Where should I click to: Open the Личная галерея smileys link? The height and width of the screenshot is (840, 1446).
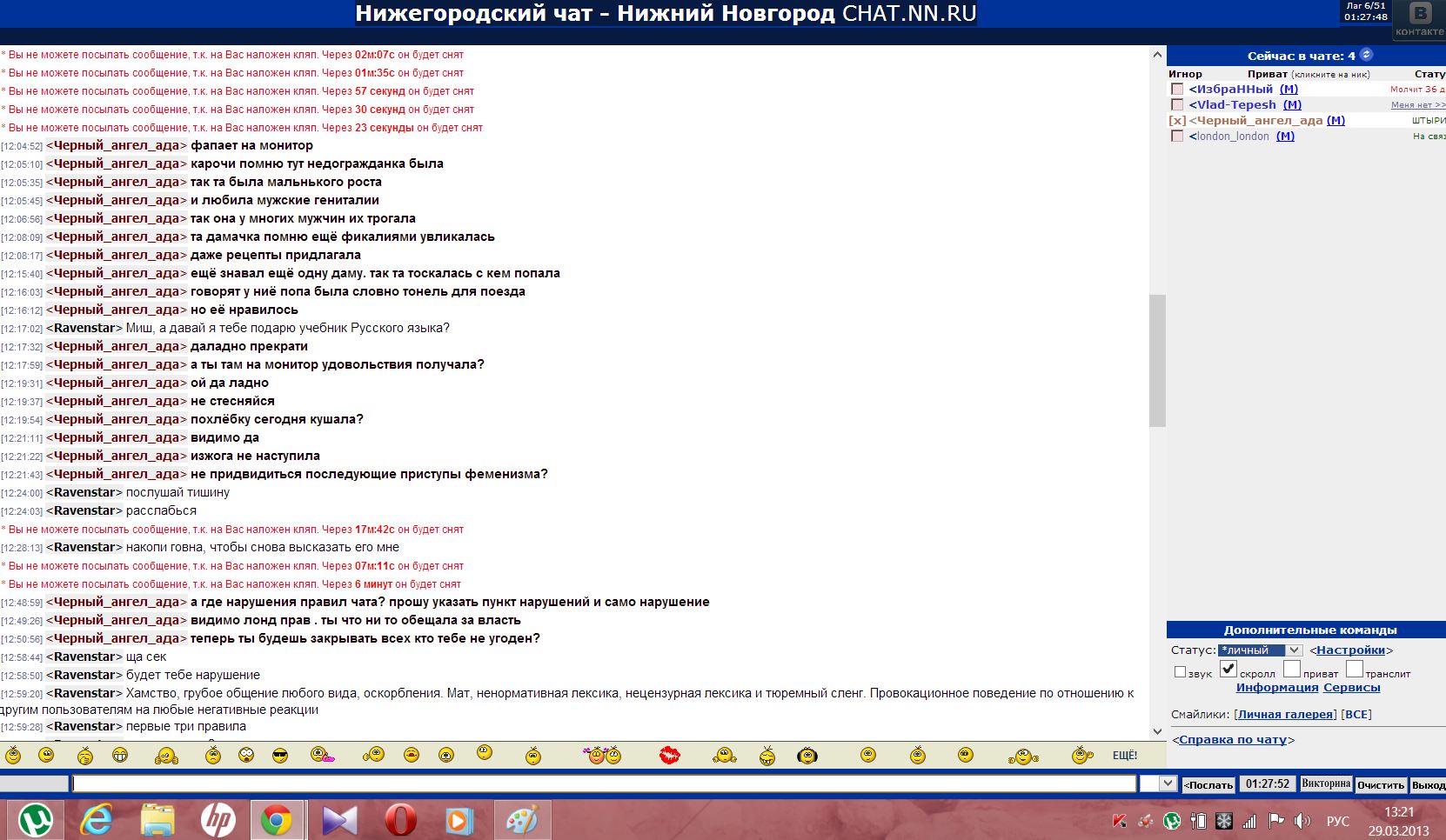(x=1285, y=715)
